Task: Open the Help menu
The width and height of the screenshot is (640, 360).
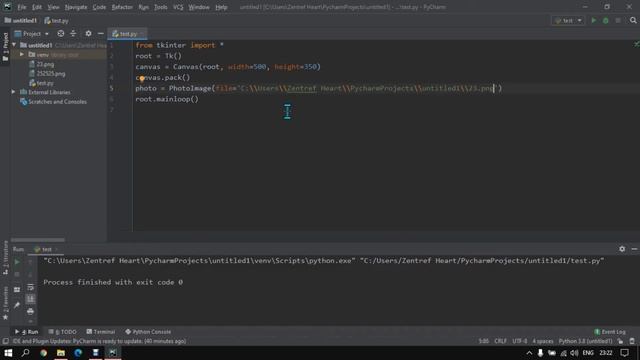Action: click(221, 7)
